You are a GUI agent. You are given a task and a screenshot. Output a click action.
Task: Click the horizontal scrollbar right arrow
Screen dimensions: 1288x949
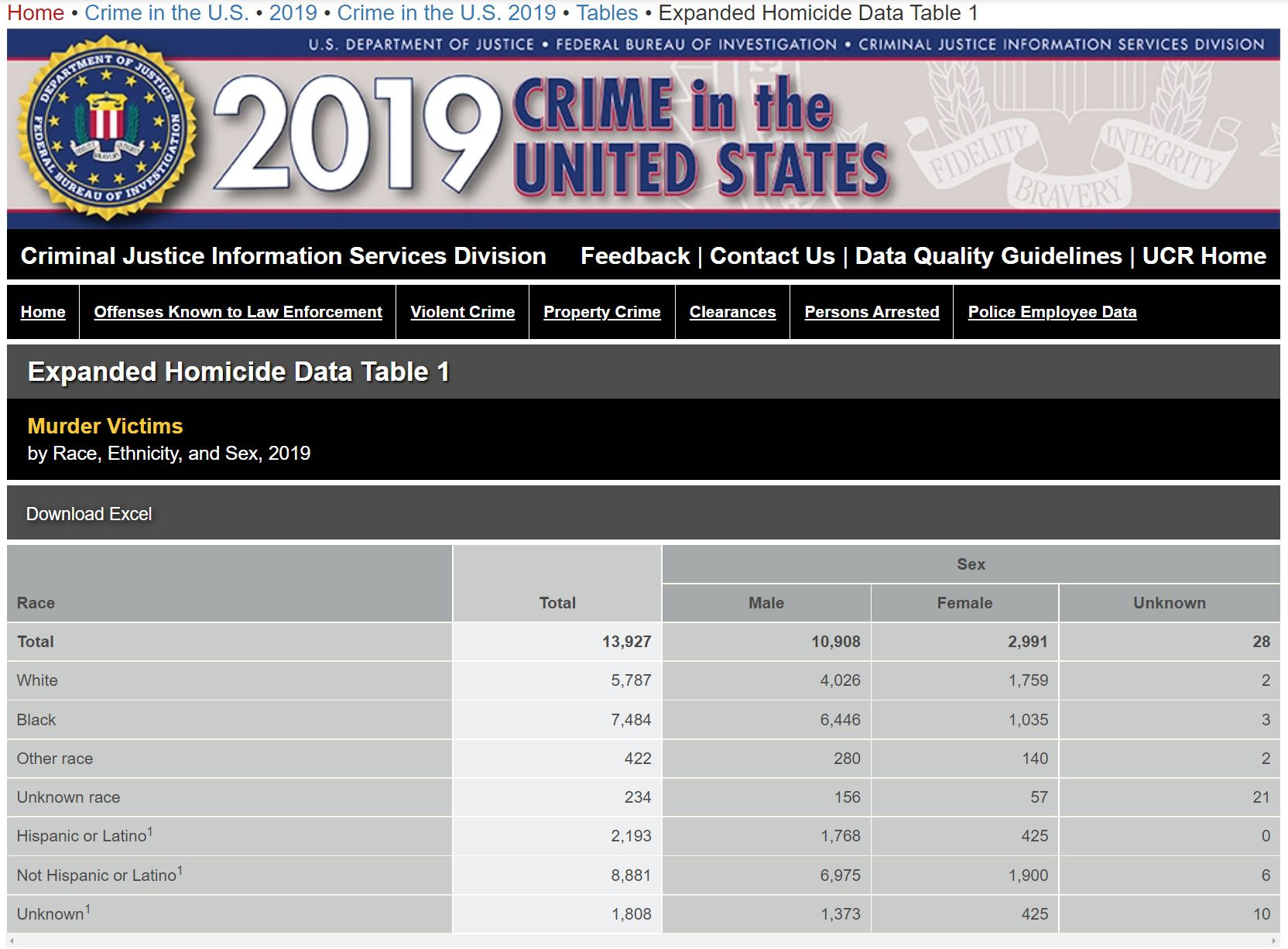click(1275, 941)
